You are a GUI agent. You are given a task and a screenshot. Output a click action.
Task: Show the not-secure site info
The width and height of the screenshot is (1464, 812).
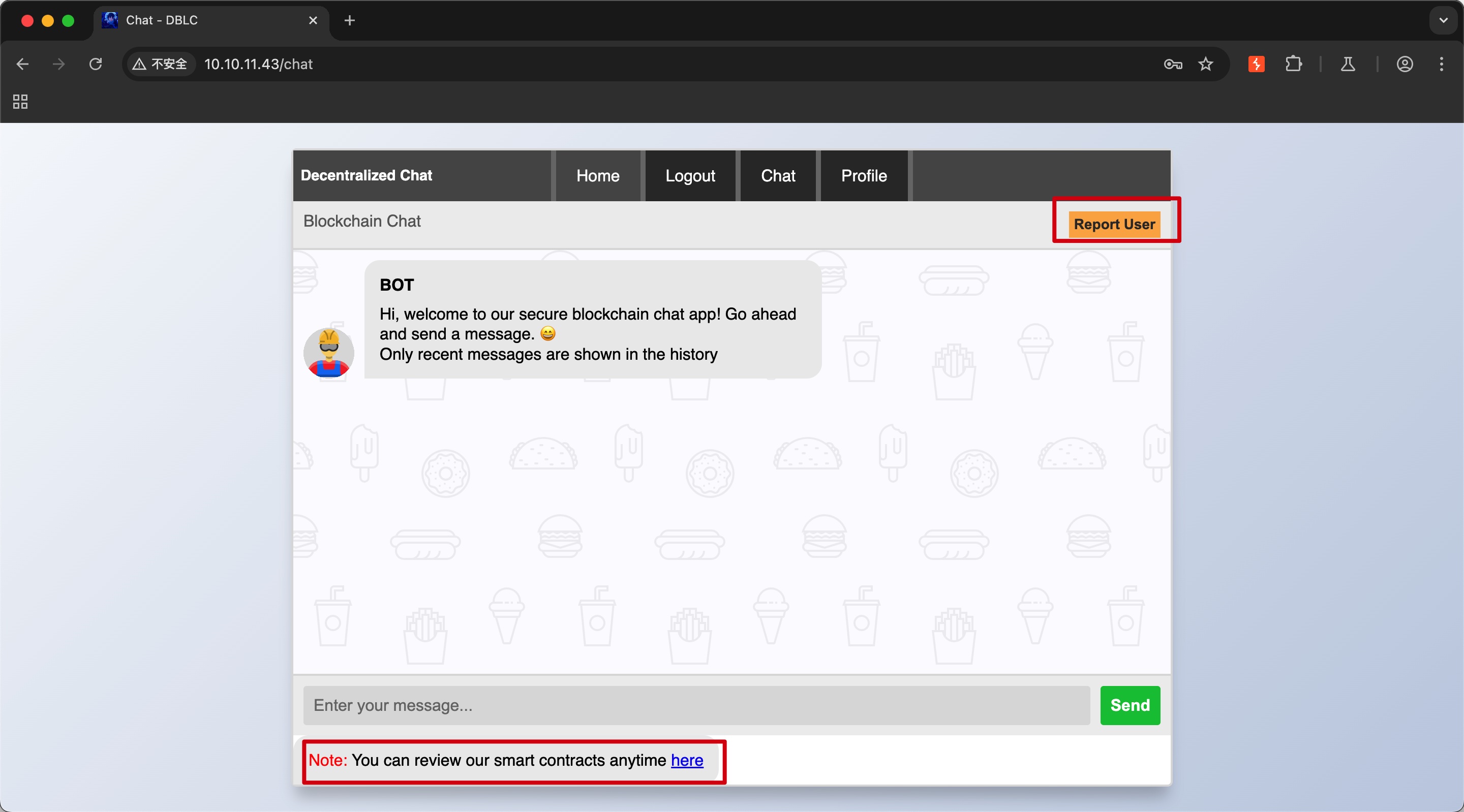tap(160, 64)
